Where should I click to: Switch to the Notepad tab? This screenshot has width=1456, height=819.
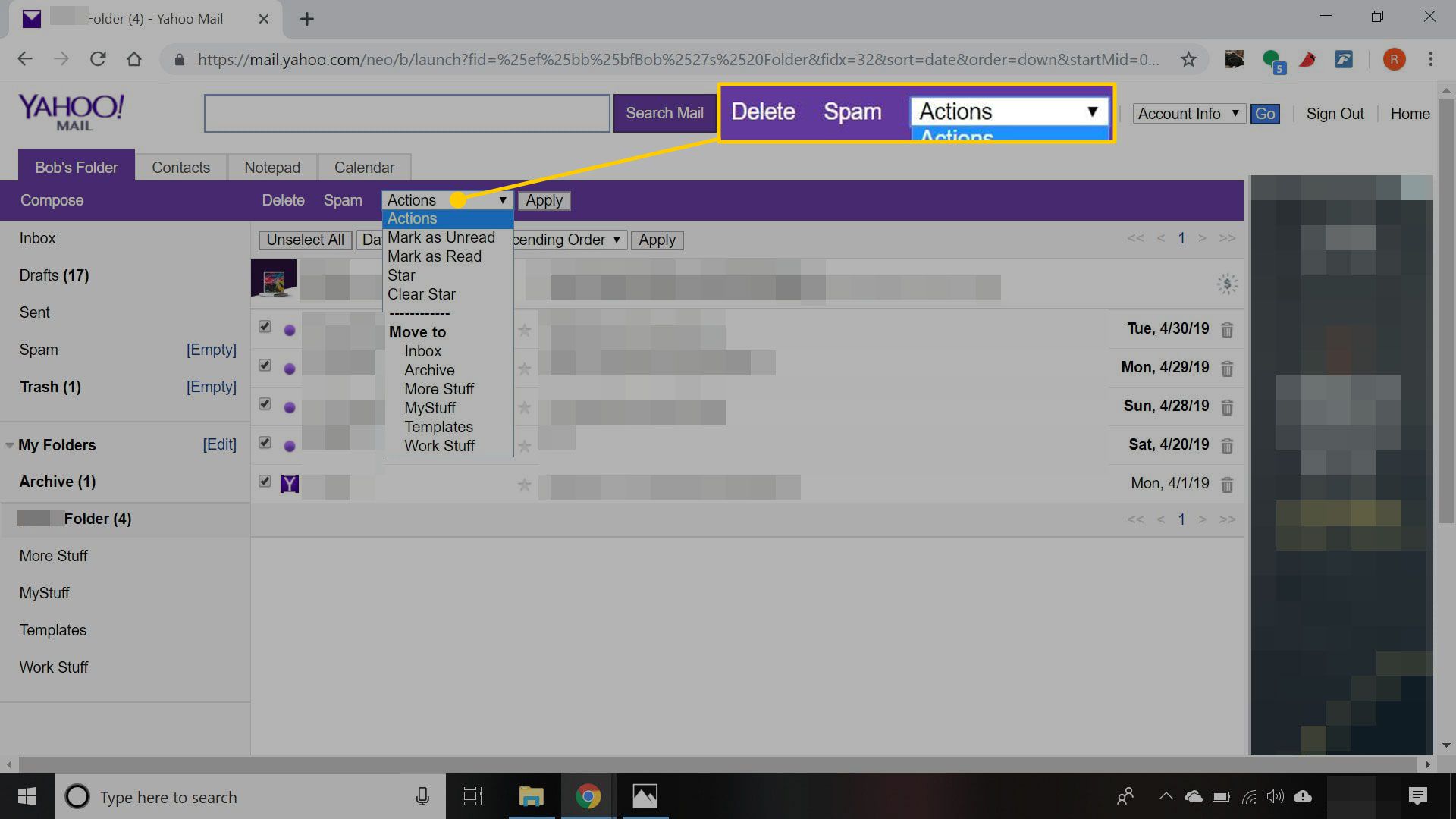pos(272,168)
